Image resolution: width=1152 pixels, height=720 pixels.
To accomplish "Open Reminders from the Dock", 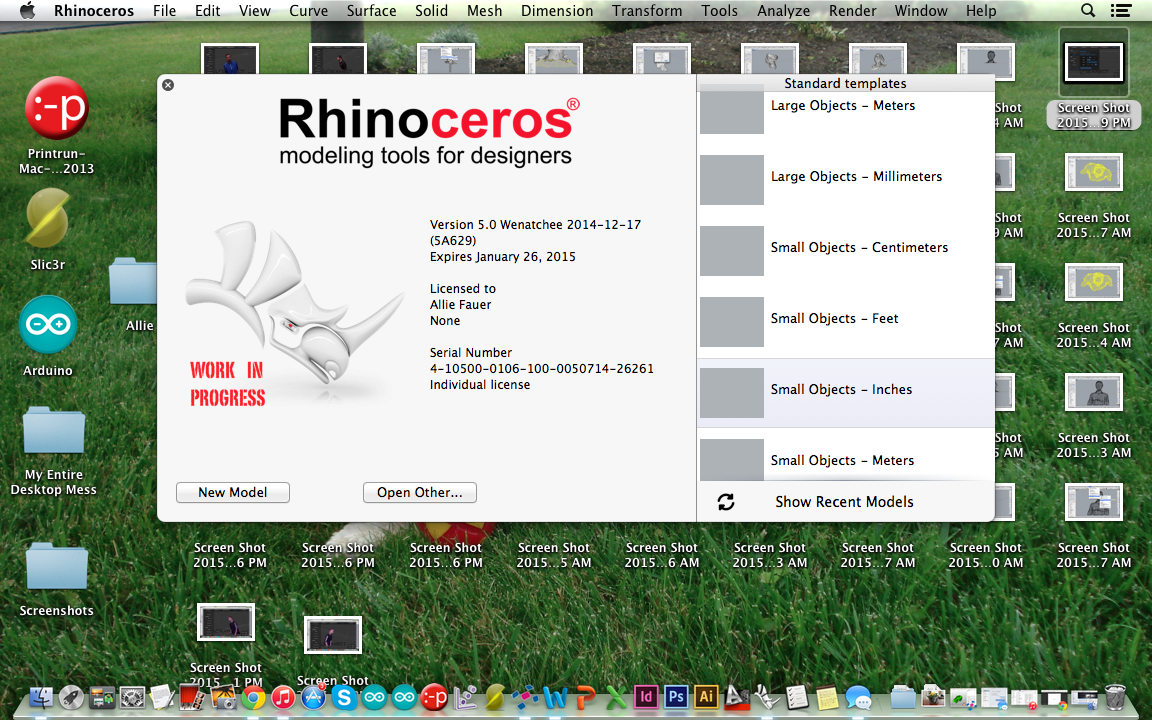I will [797, 697].
